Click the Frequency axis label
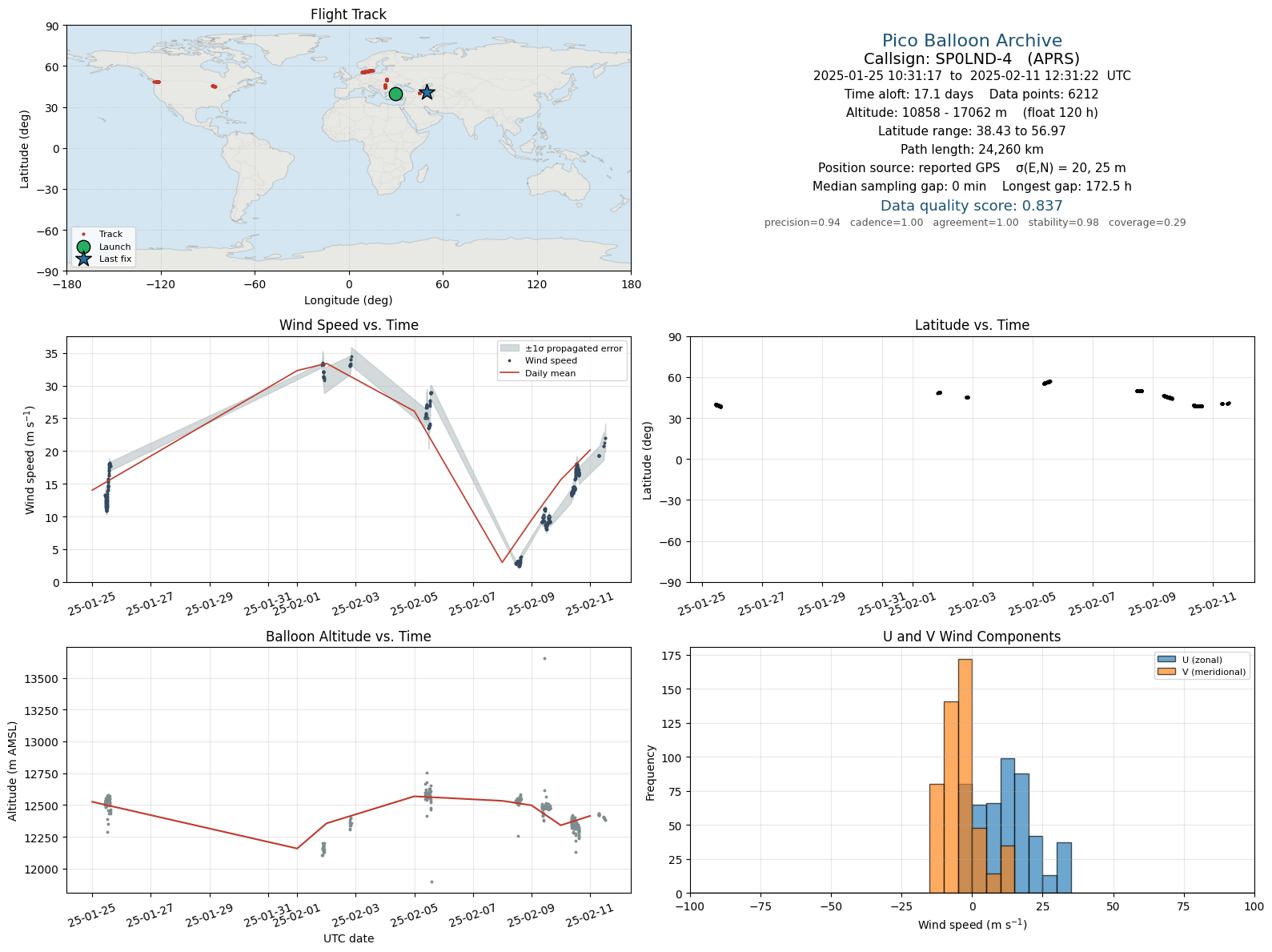Screen dimensions: 1272x952 650,773
